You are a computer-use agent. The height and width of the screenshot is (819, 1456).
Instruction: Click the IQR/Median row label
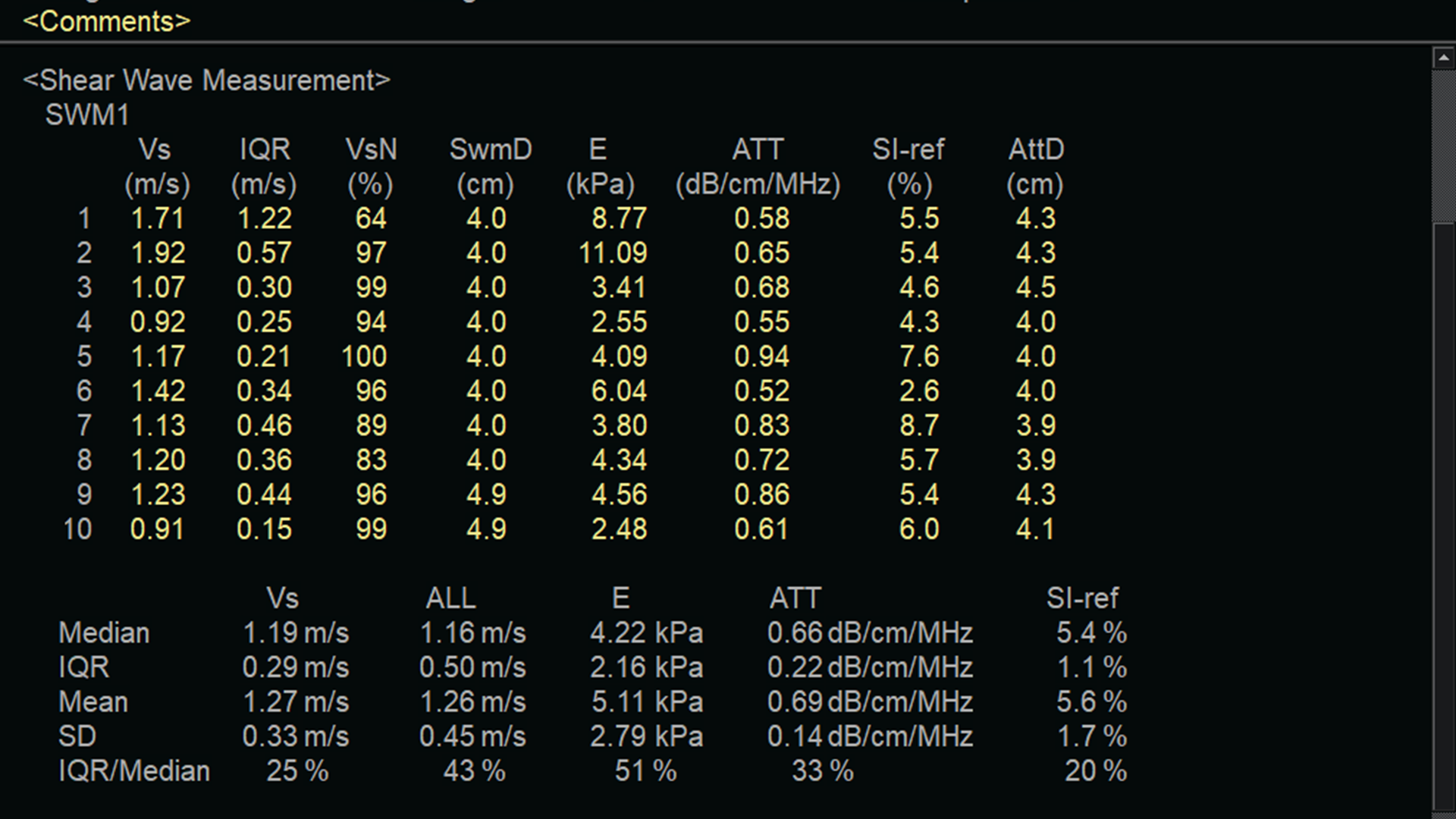[x=134, y=771]
